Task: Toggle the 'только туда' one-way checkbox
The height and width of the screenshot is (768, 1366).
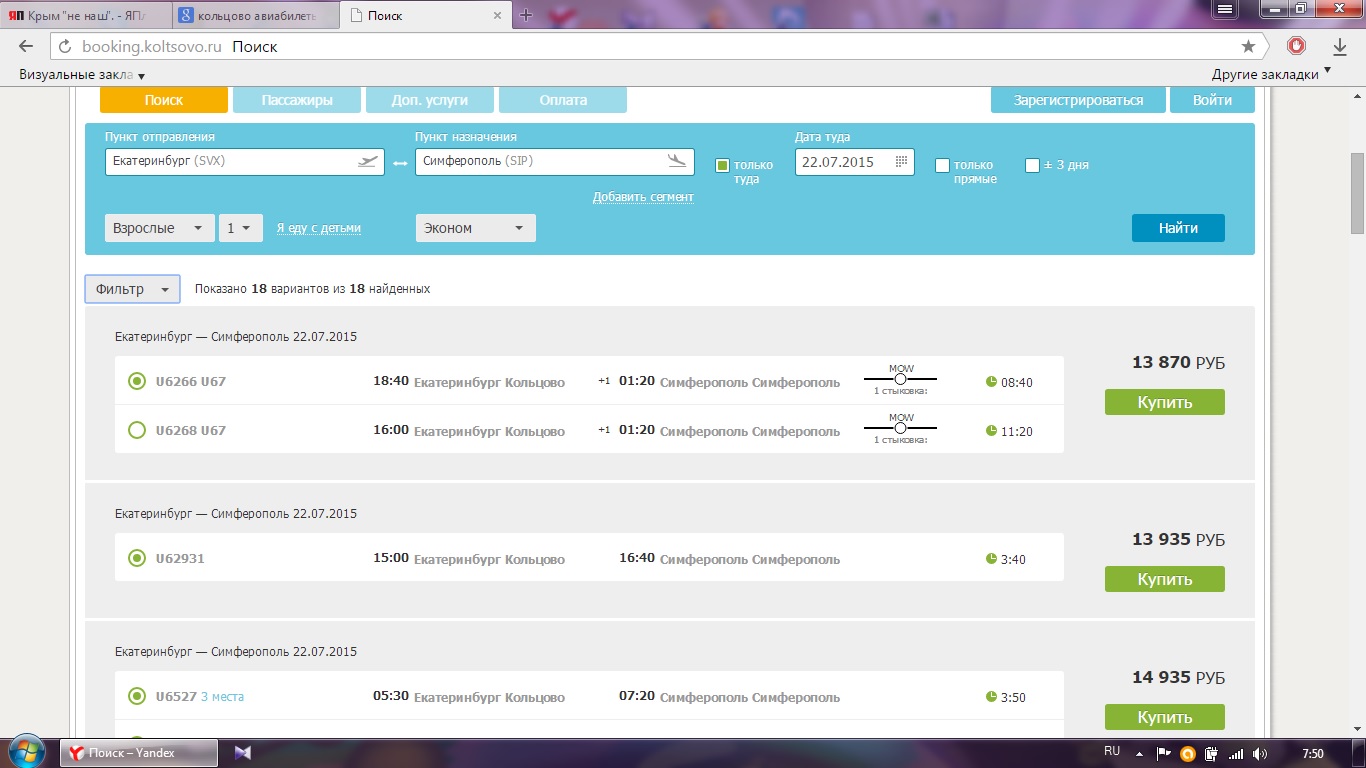Action: pyautogui.click(x=722, y=165)
